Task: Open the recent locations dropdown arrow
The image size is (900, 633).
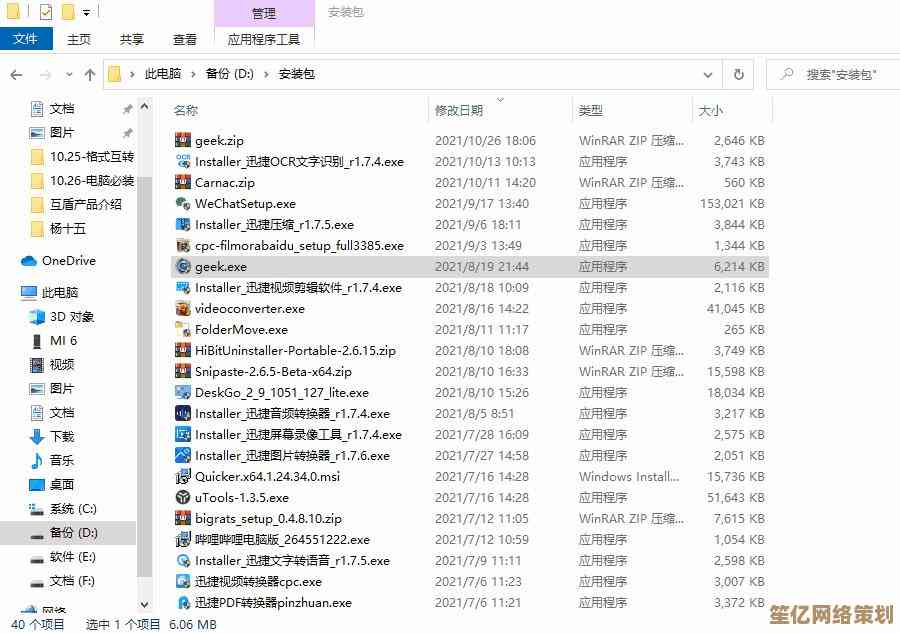Action: [68, 74]
